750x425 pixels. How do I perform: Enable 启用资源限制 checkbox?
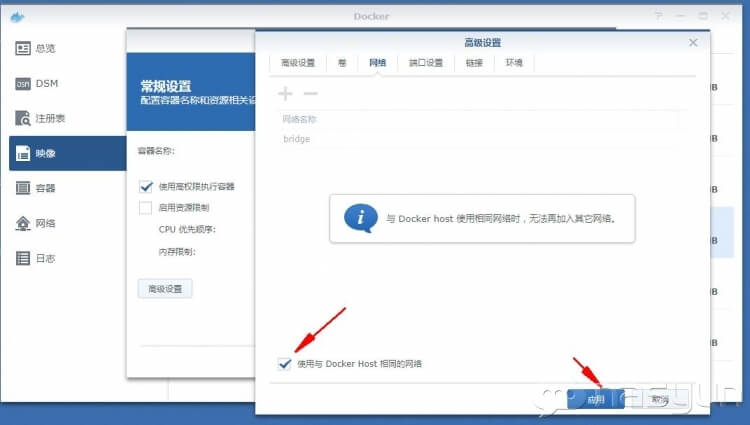[x=145, y=207]
